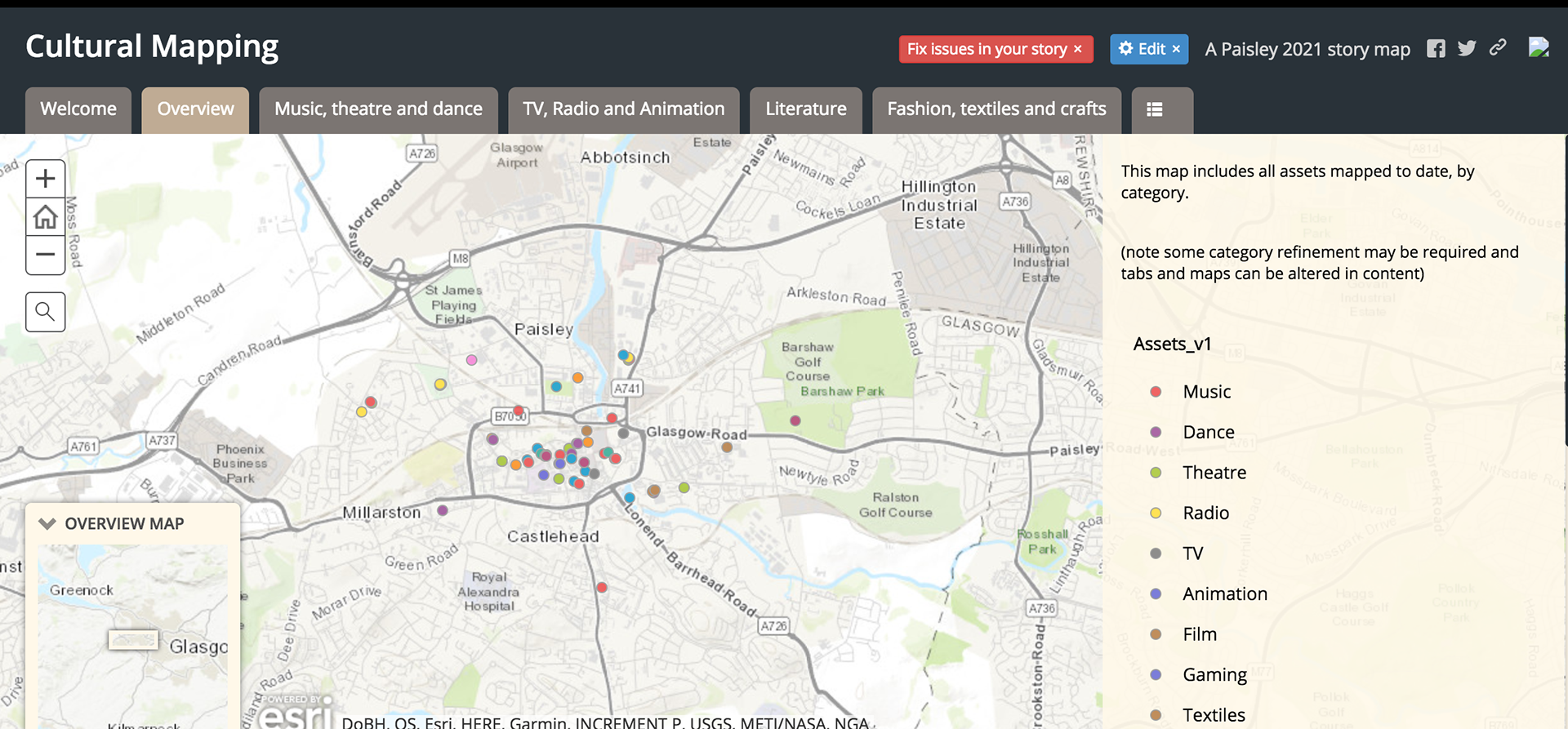The height and width of the screenshot is (729, 1568).
Task: Click the Dance legend purple swatch
Action: pyautogui.click(x=1156, y=432)
